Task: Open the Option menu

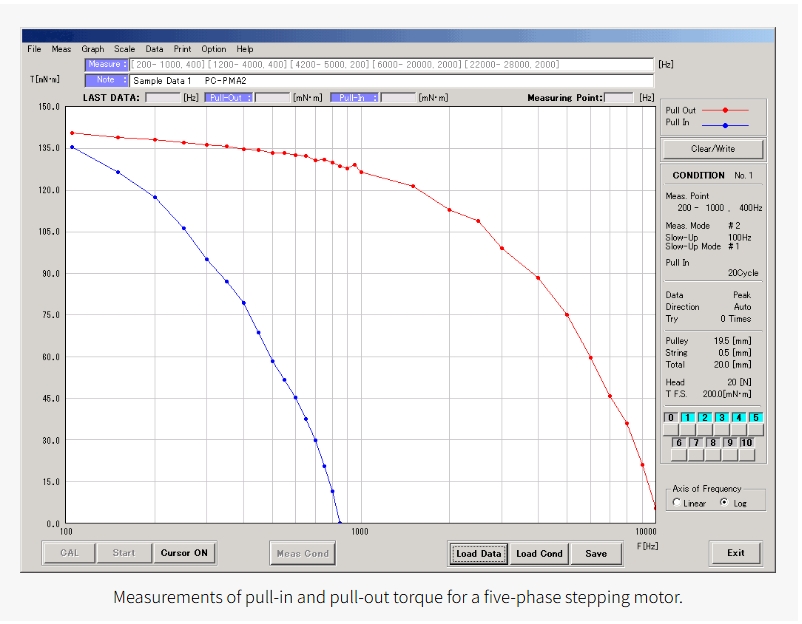Action: tap(213, 49)
